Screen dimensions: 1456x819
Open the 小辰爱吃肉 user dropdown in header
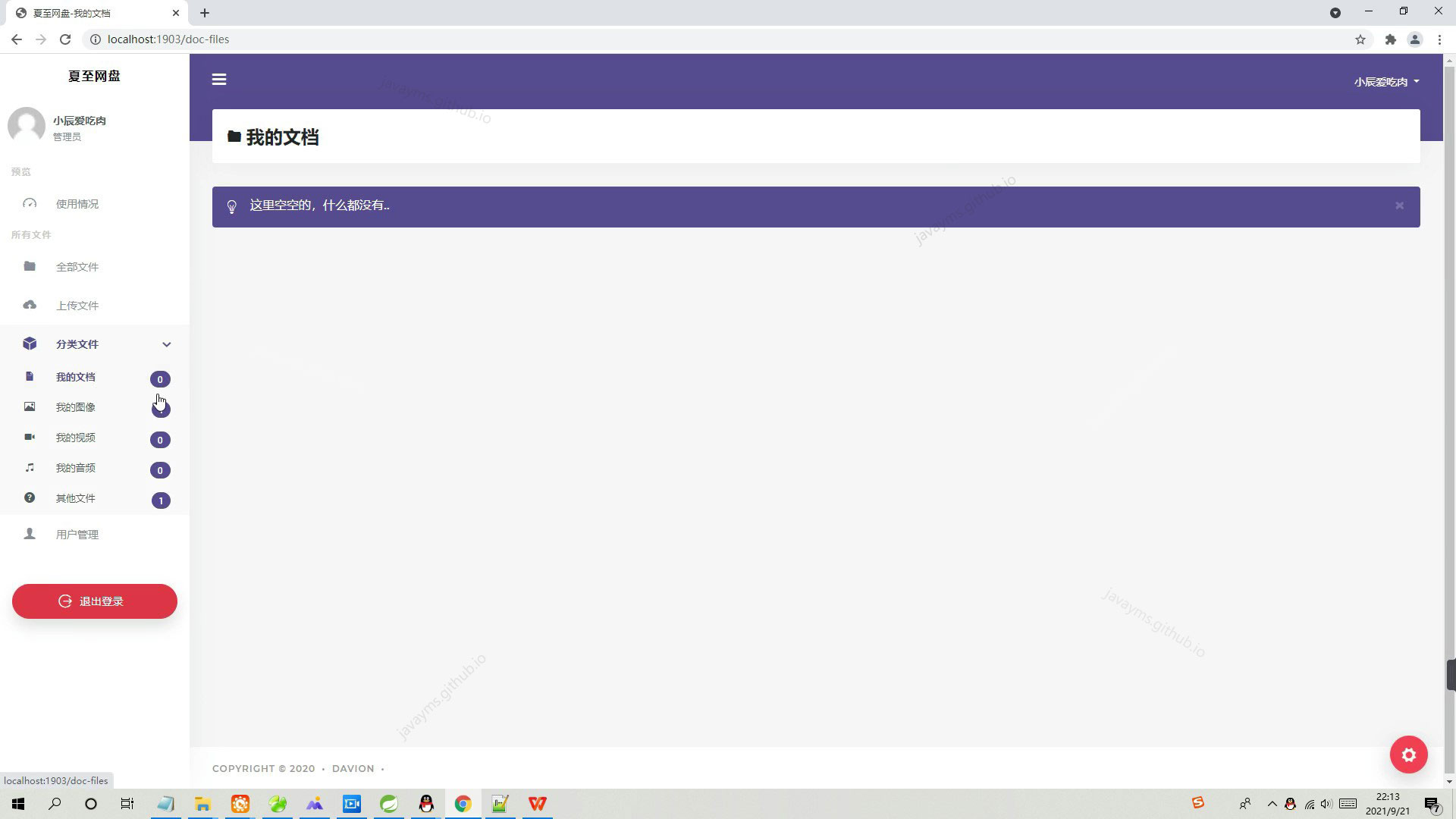1386,82
